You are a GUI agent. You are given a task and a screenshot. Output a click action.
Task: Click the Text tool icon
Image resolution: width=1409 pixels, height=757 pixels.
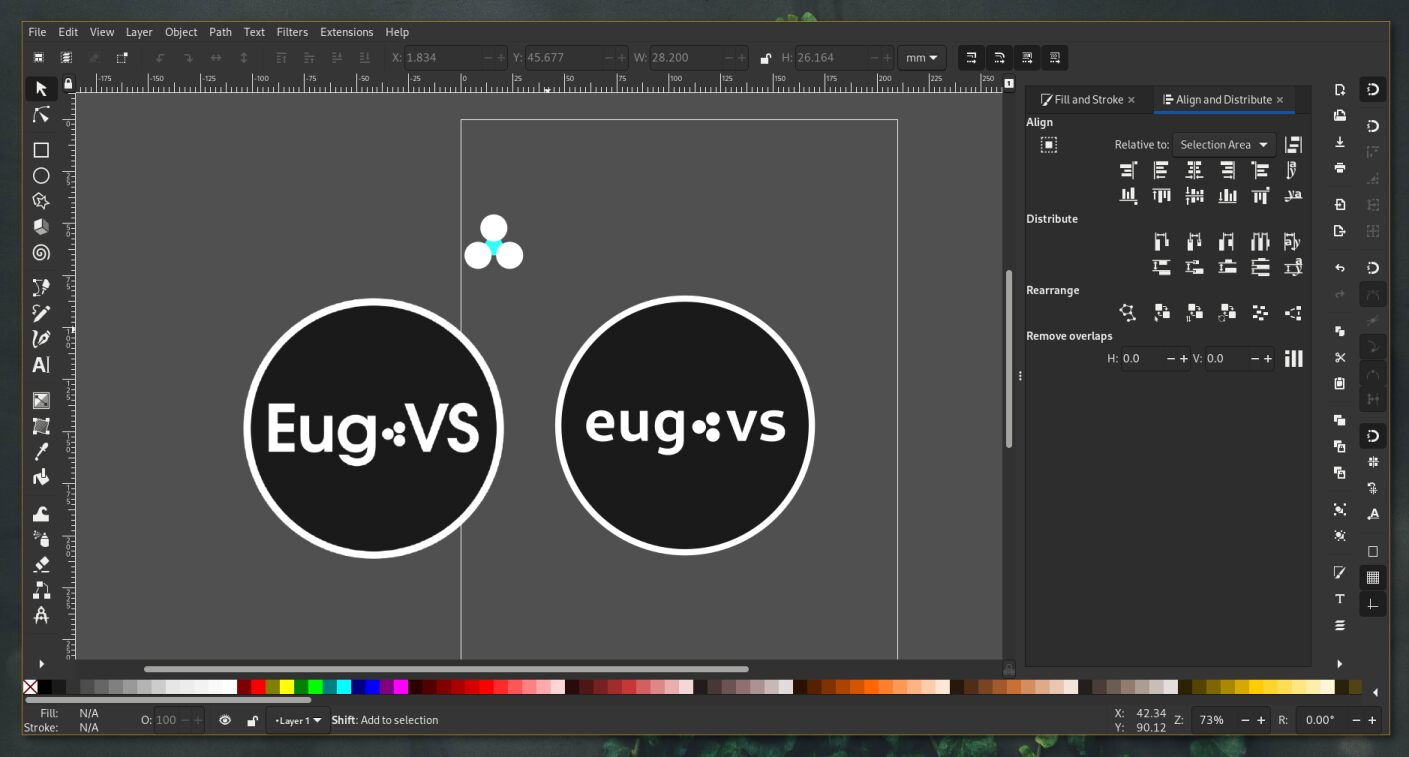tap(41, 365)
